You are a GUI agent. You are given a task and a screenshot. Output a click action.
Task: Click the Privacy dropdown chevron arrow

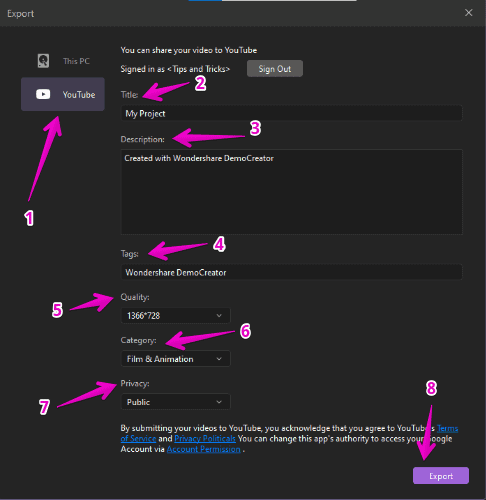[x=219, y=402]
